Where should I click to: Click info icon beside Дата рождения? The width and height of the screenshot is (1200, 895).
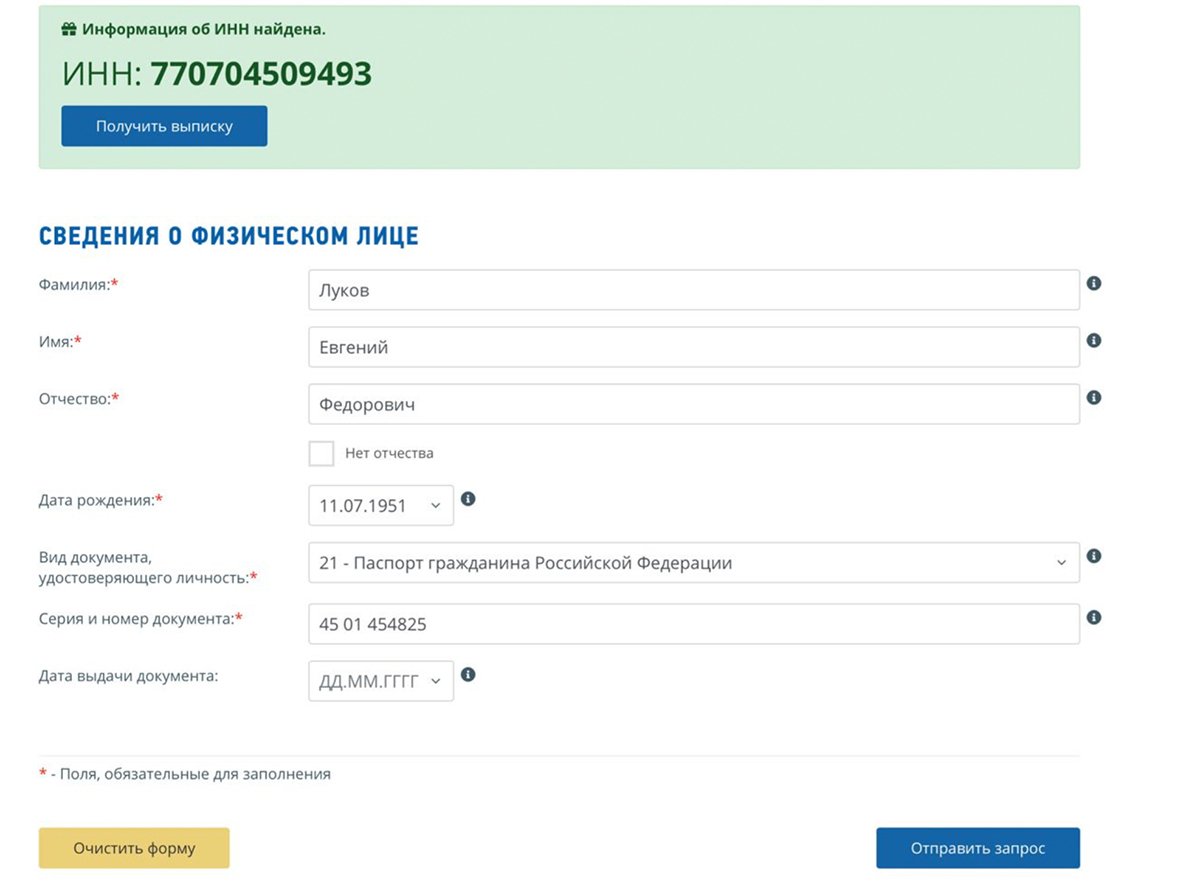click(x=468, y=499)
